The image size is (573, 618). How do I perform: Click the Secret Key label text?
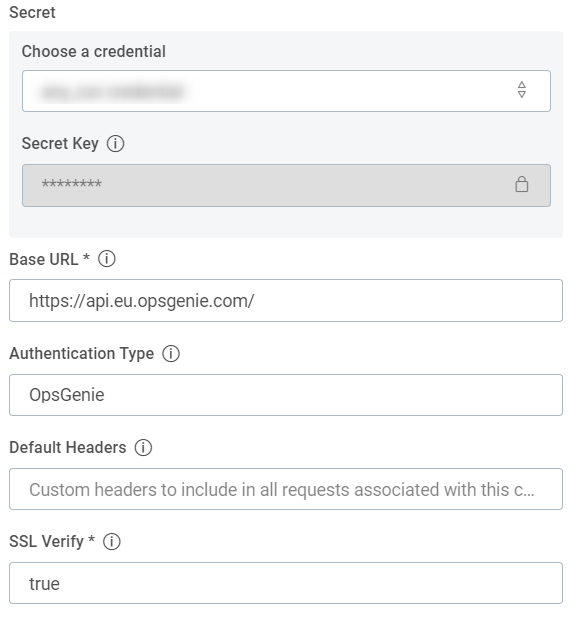60,143
